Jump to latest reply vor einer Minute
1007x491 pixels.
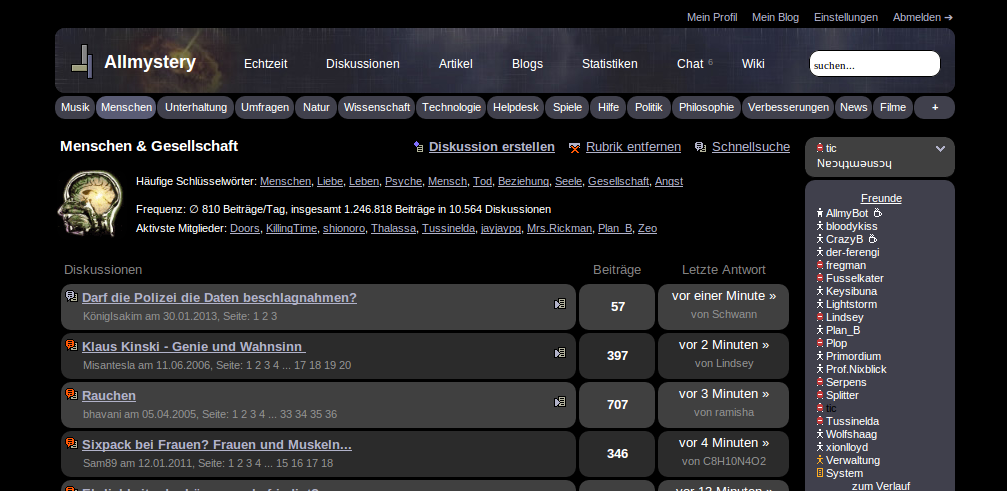click(724, 296)
